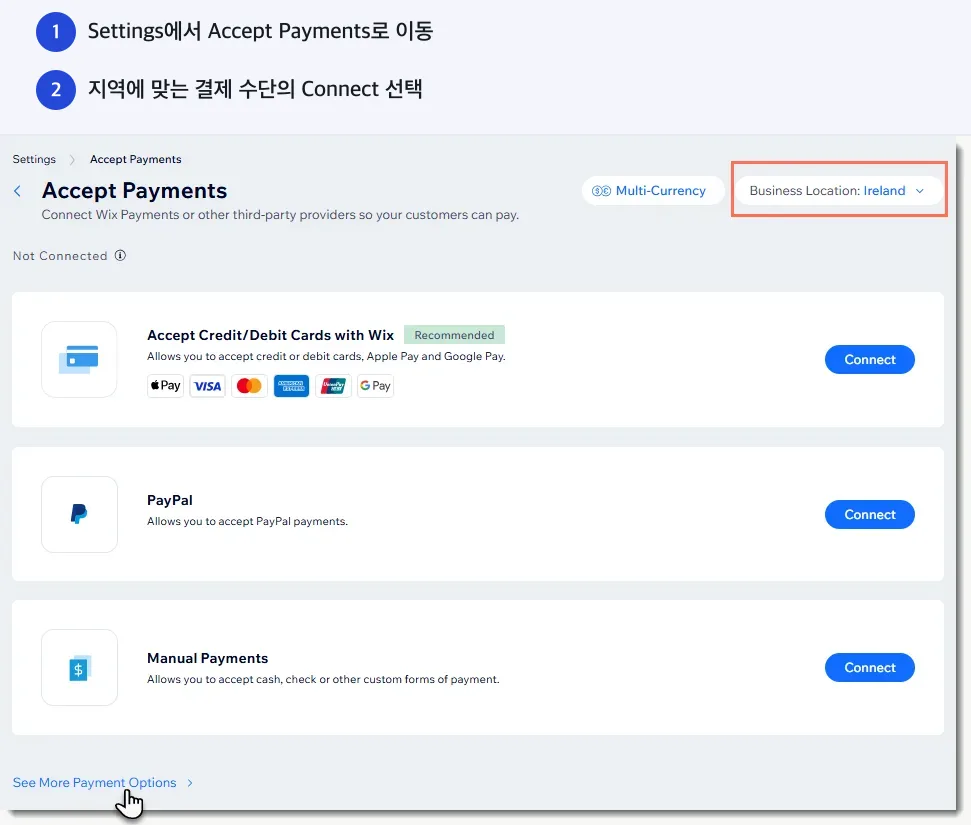Screen dimensions: 971x825
Task: Click the back arrow beside Accept Payments
Action: pyautogui.click(x=17, y=191)
